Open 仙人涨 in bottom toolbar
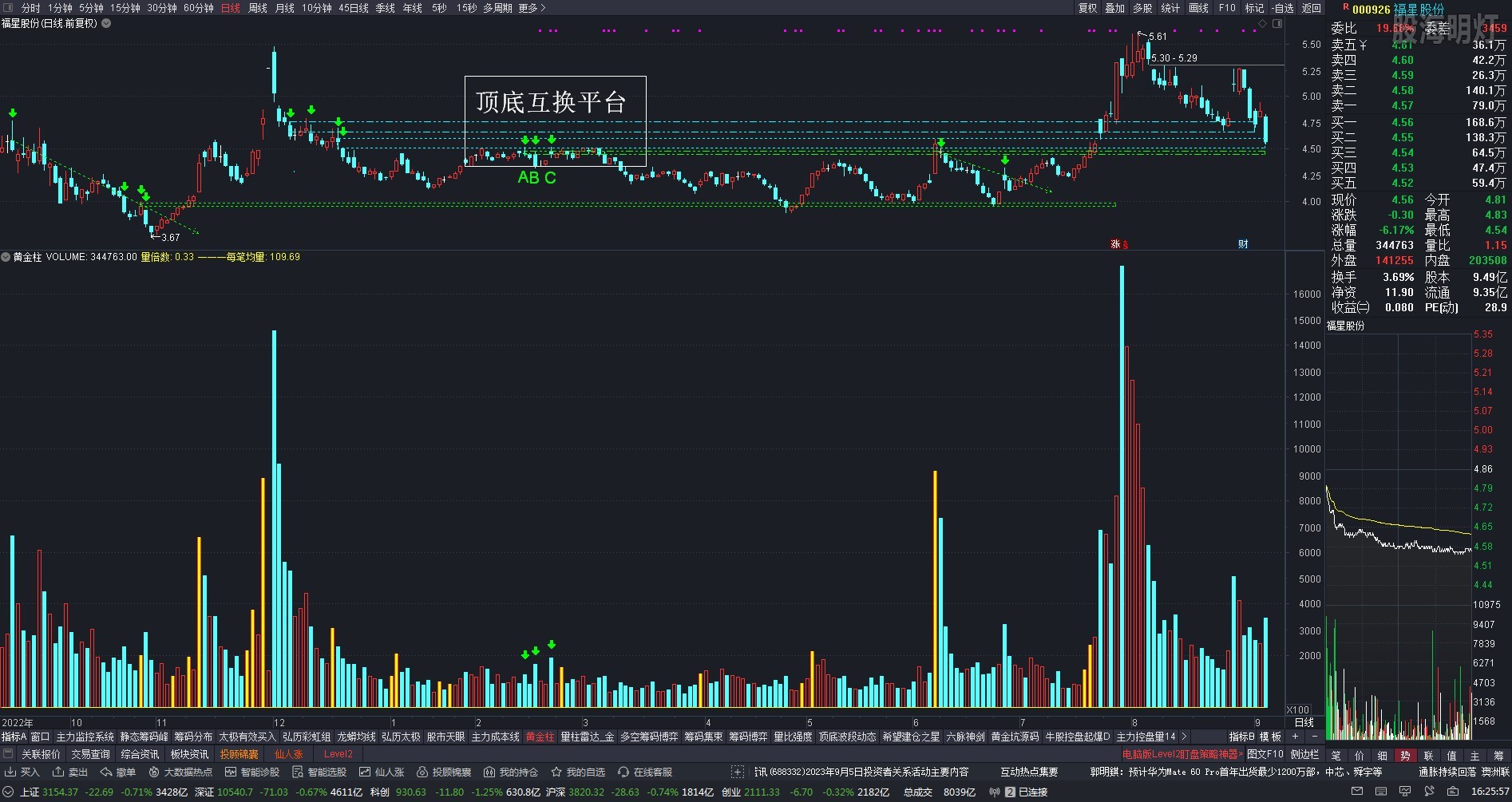 382,772
